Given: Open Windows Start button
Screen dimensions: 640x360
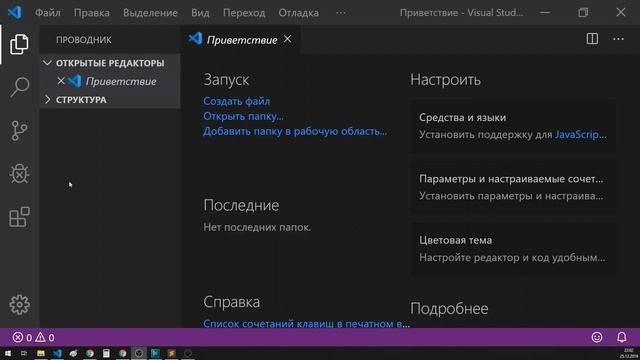Looking at the screenshot, I should [x=8, y=353].
